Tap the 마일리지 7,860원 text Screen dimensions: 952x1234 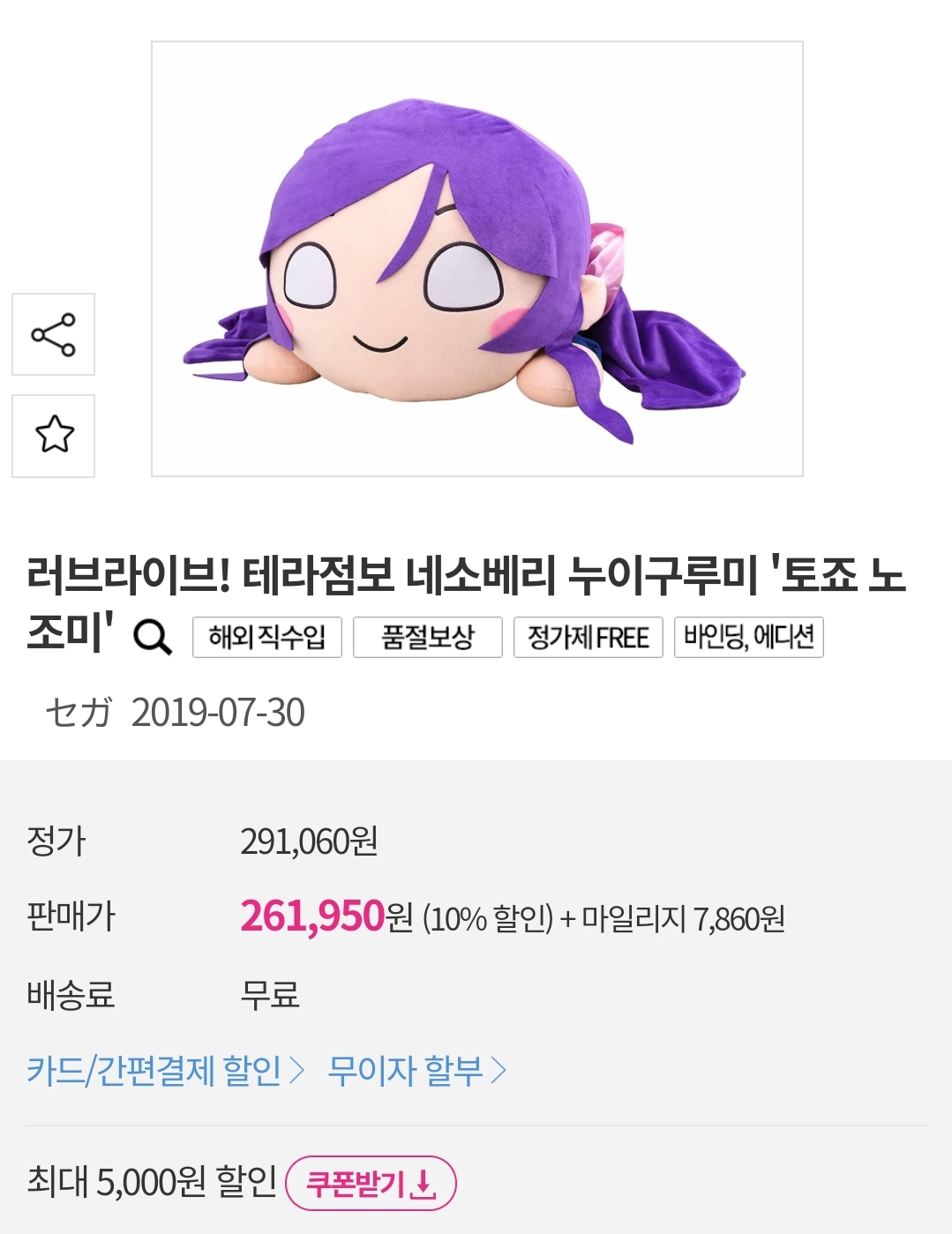point(683,919)
